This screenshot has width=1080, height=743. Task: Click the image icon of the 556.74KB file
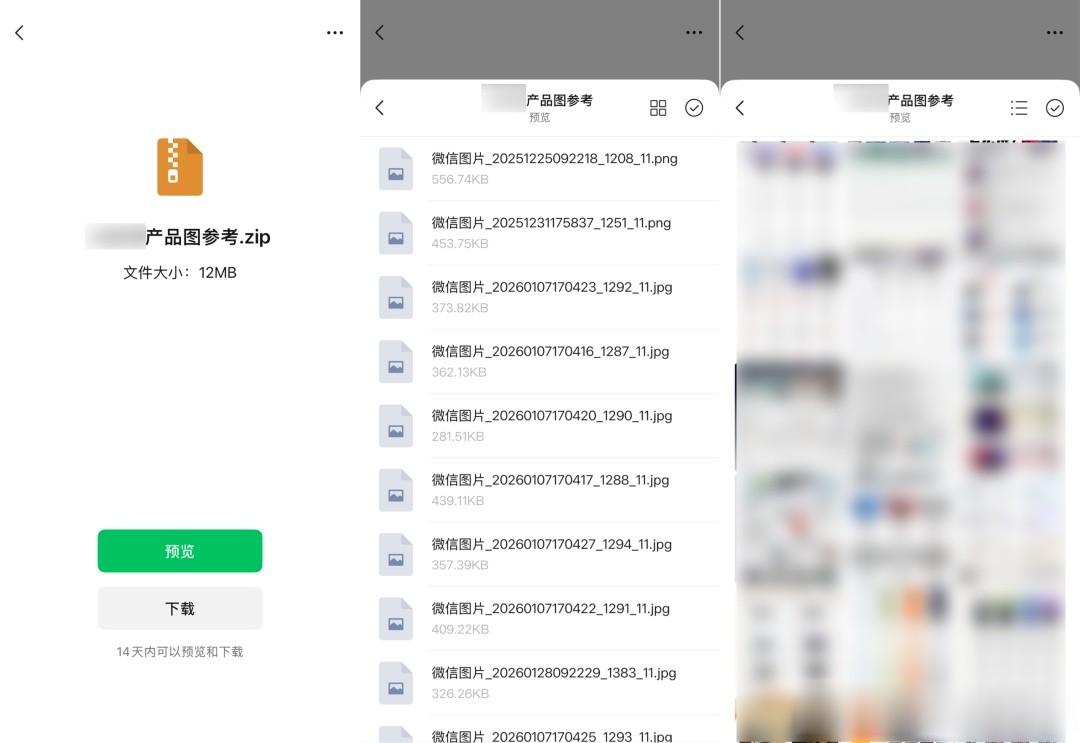point(395,169)
